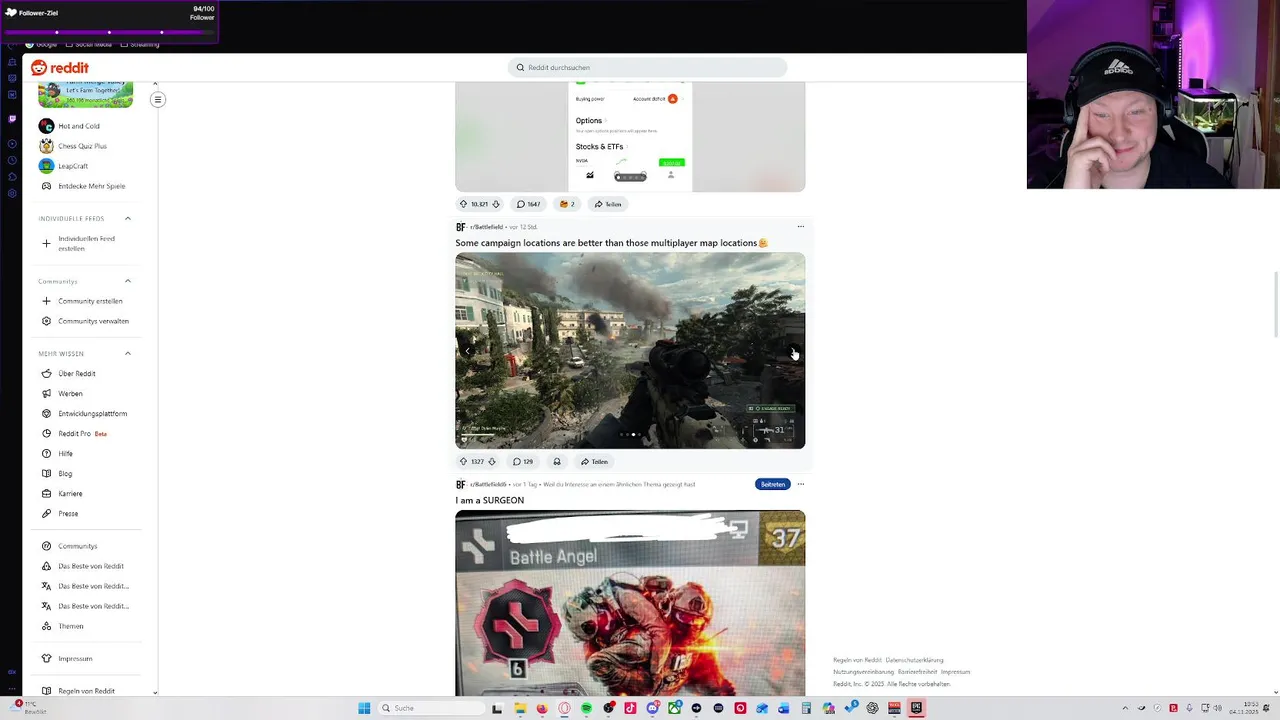This screenshot has width=1280, height=720.
Task: Click the award button showing 2
Action: point(567,204)
